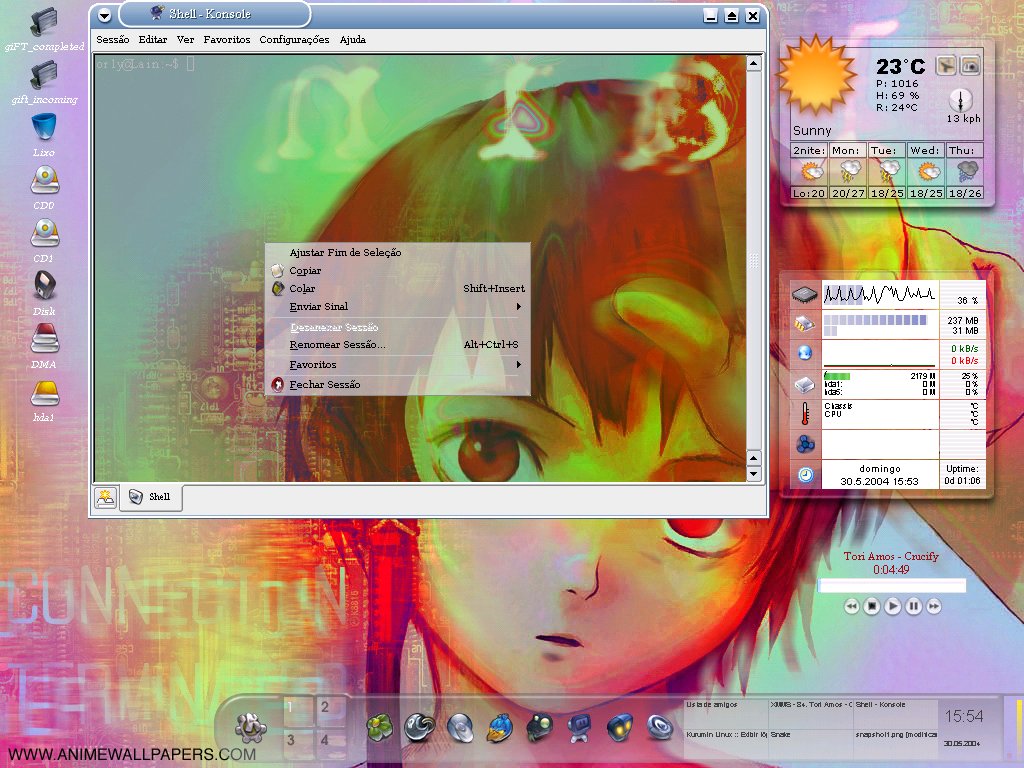1024x768 pixels.
Task: Switch to the Shell session tab
Action: click(152, 497)
